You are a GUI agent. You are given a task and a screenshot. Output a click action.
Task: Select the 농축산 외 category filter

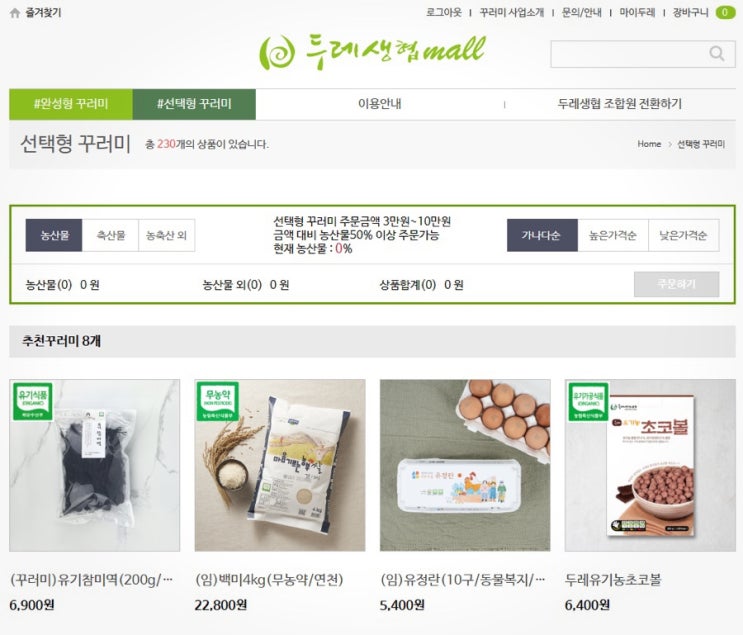[x=167, y=235]
